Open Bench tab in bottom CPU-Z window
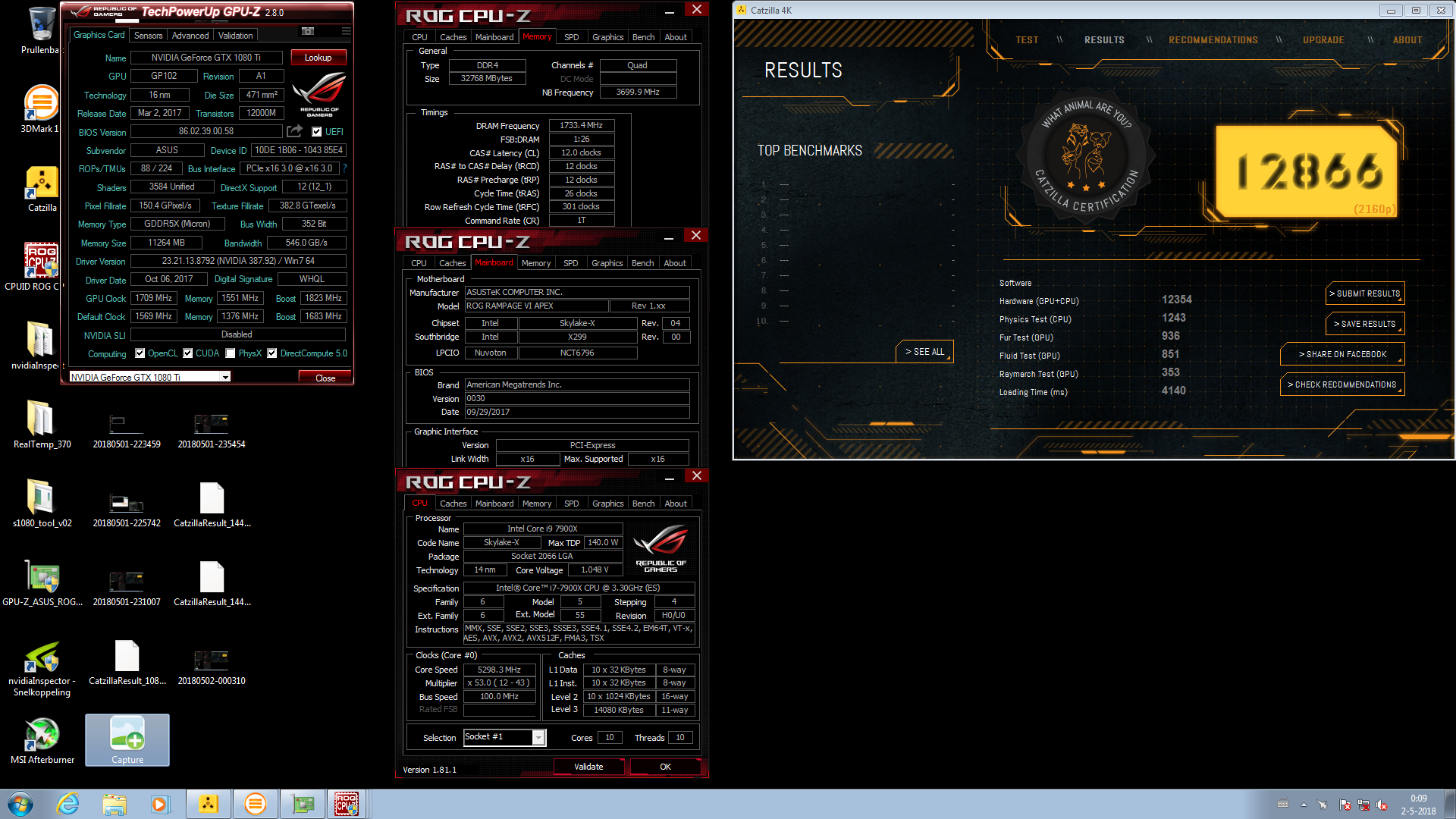The image size is (1456, 819). [x=643, y=504]
